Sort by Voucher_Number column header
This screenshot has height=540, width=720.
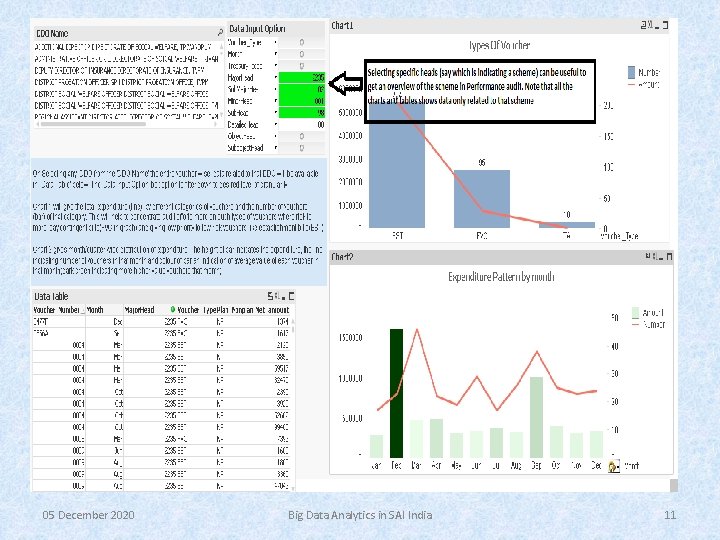click(x=58, y=310)
